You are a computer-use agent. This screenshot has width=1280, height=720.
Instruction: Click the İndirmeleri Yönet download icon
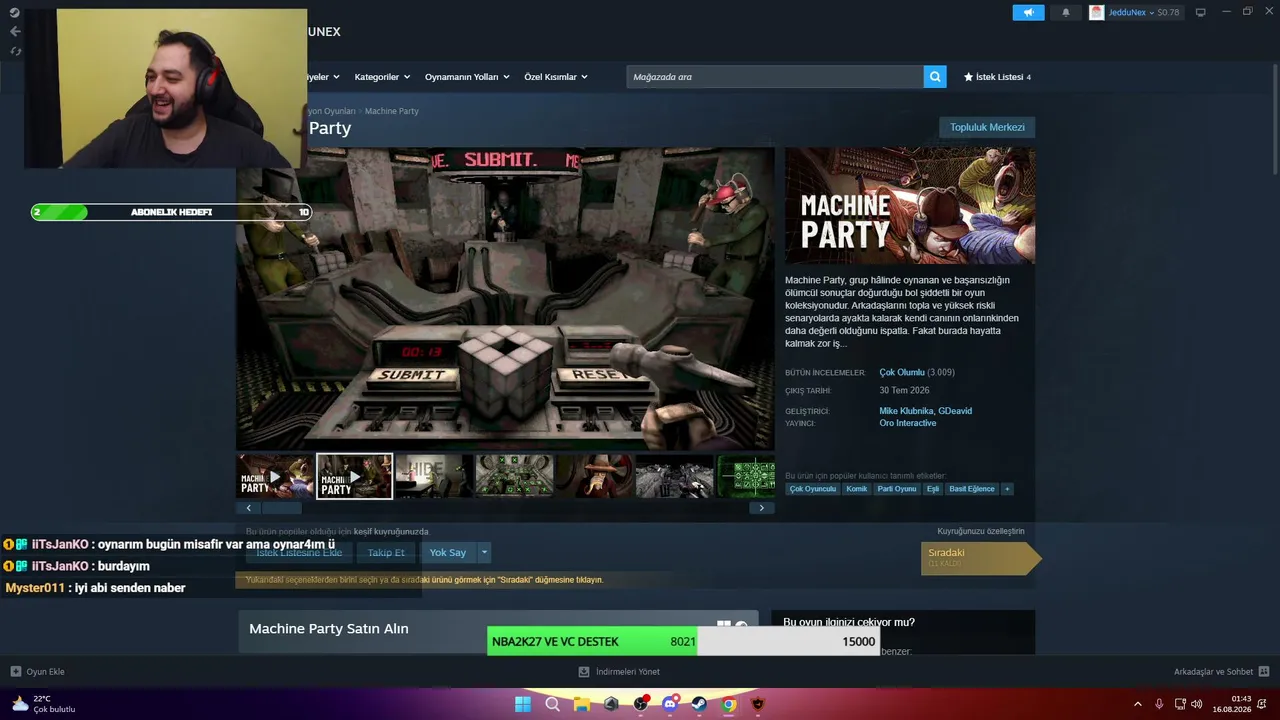click(x=584, y=672)
